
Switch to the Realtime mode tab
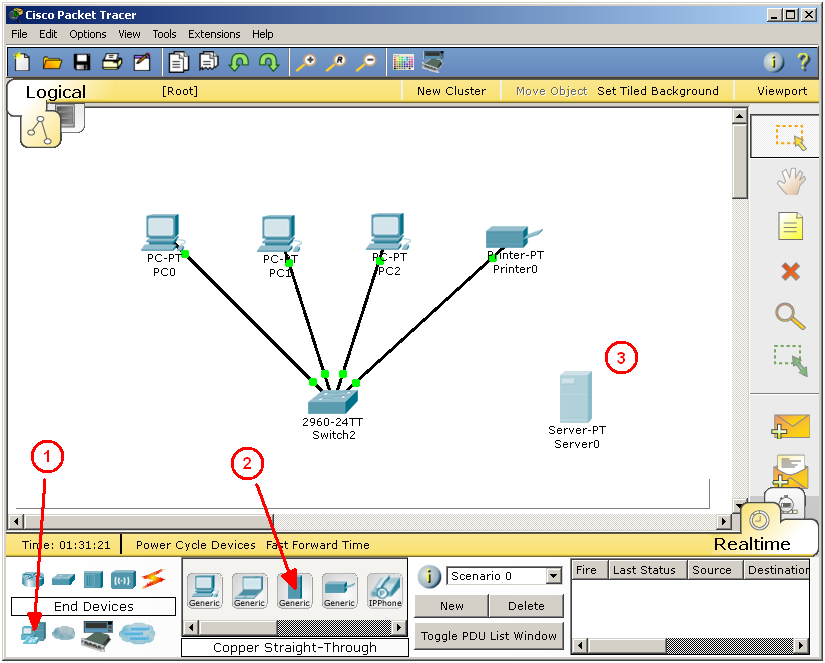pos(751,544)
